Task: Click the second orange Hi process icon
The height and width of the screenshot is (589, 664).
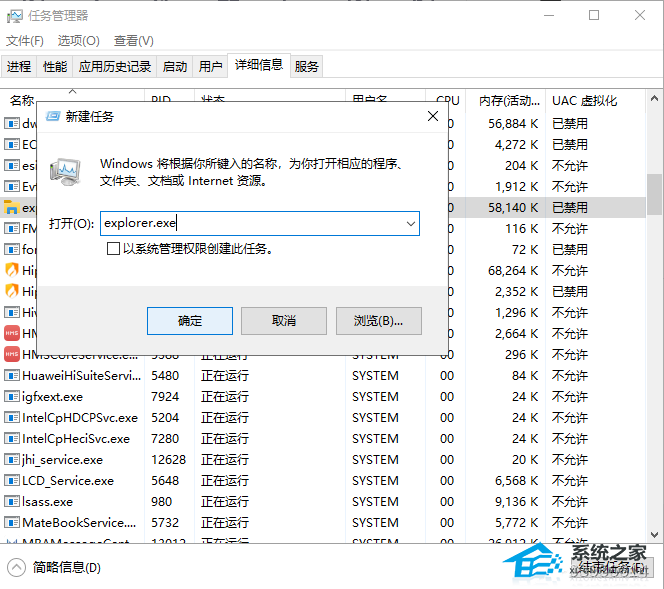Action: 11,291
